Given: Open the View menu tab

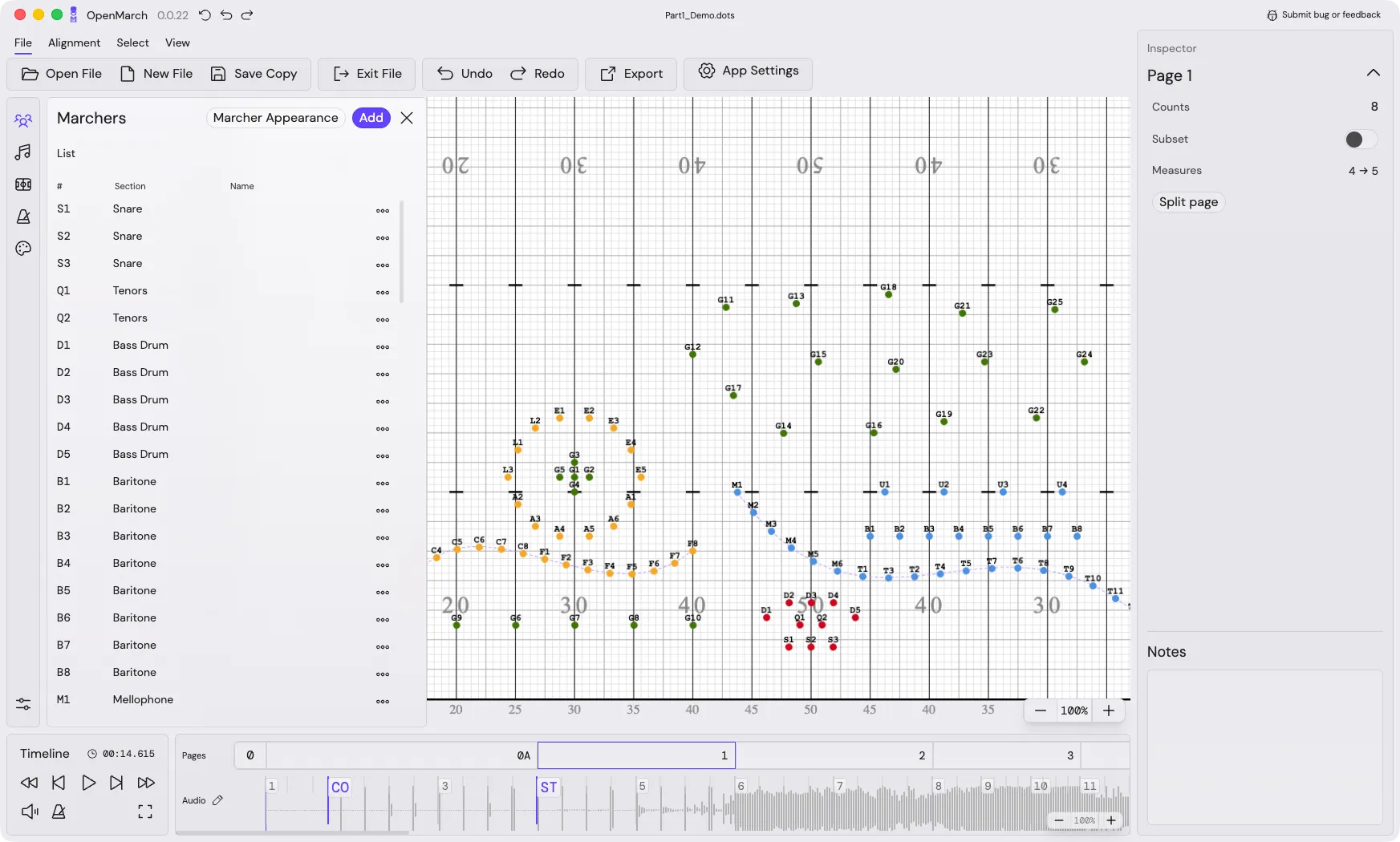Looking at the screenshot, I should (177, 43).
